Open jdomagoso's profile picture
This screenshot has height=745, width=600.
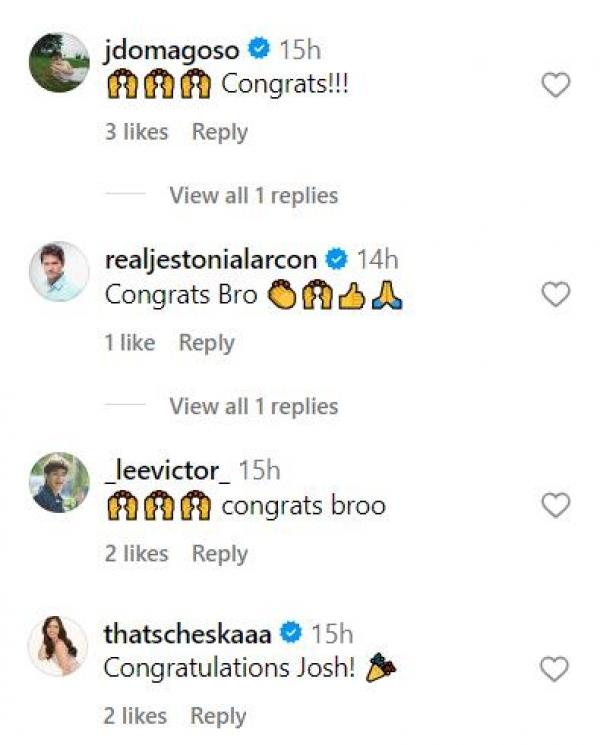click(59, 62)
